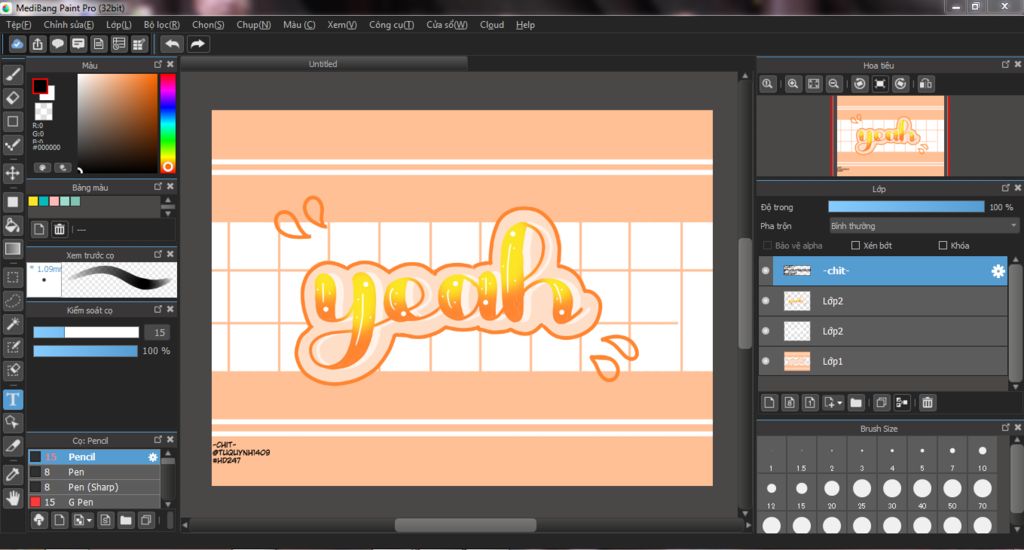Select the Brush tool in left toolbar

tap(12, 74)
